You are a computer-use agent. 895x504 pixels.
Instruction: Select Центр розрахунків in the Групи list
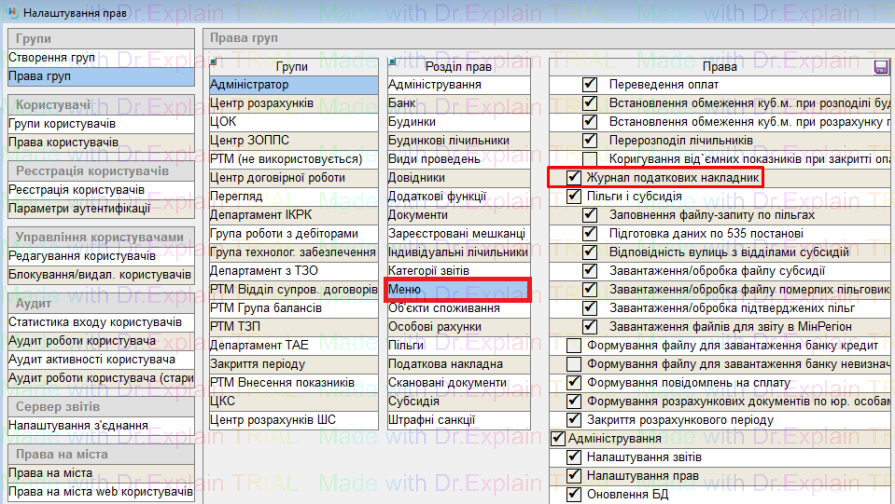tap(262, 103)
